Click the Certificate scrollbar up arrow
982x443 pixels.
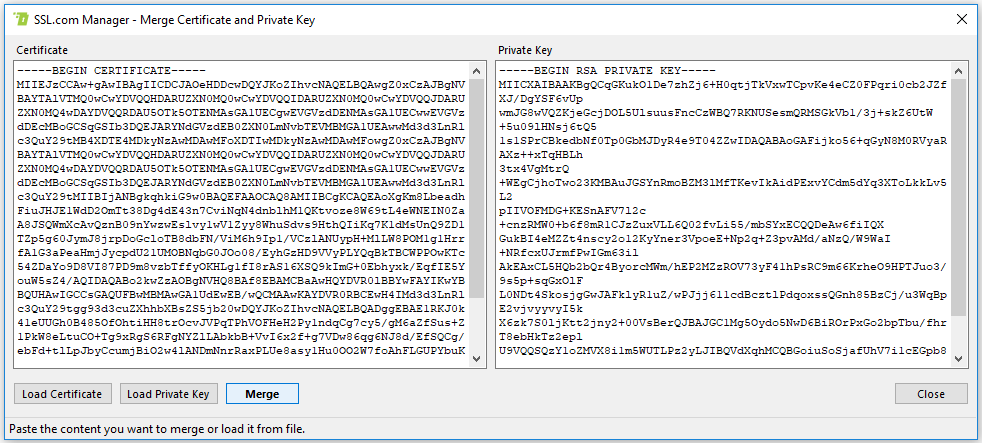click(x=477, y=71)
